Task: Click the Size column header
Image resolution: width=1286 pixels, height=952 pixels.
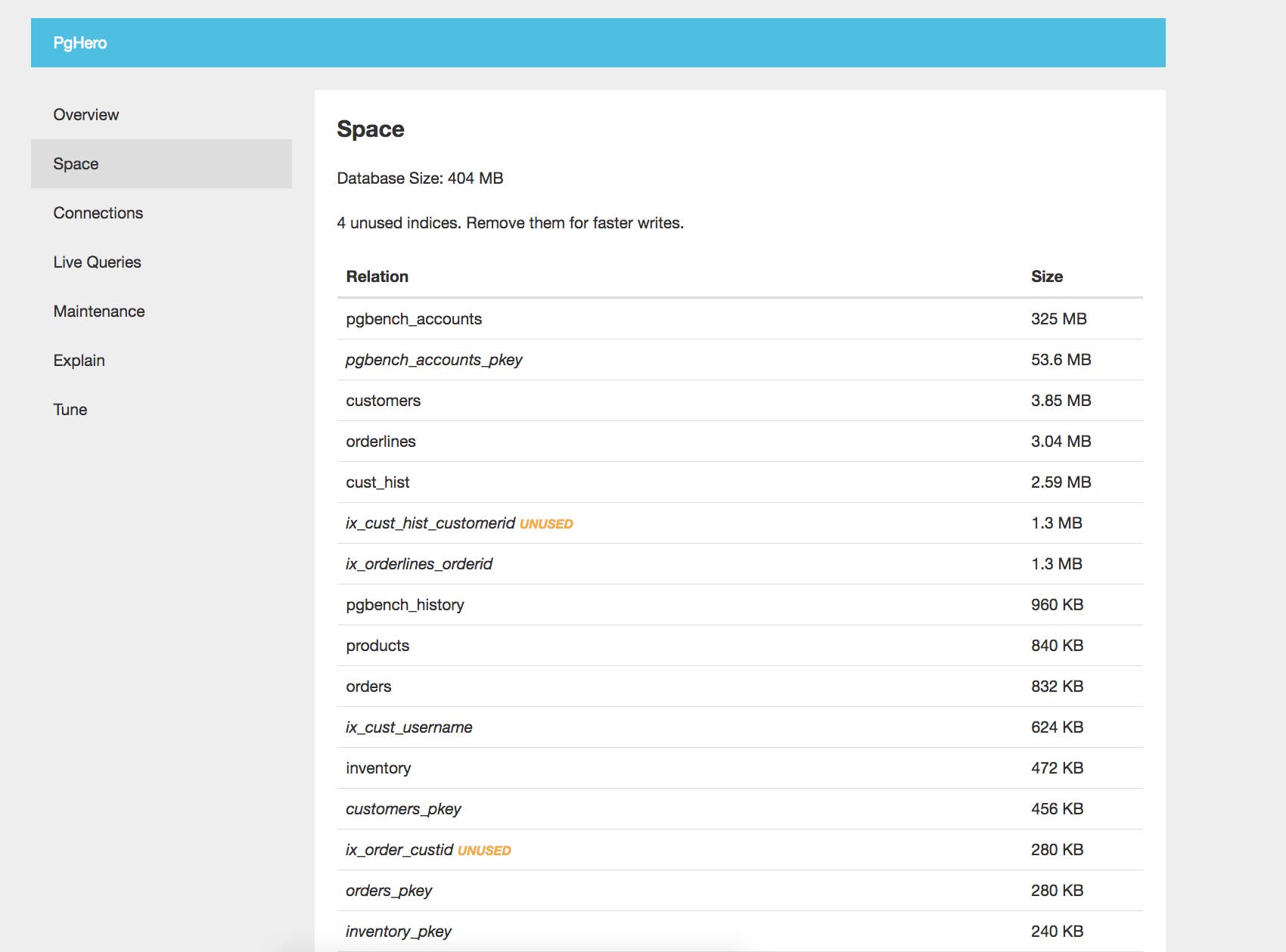Action: [x=1047, y=276]
